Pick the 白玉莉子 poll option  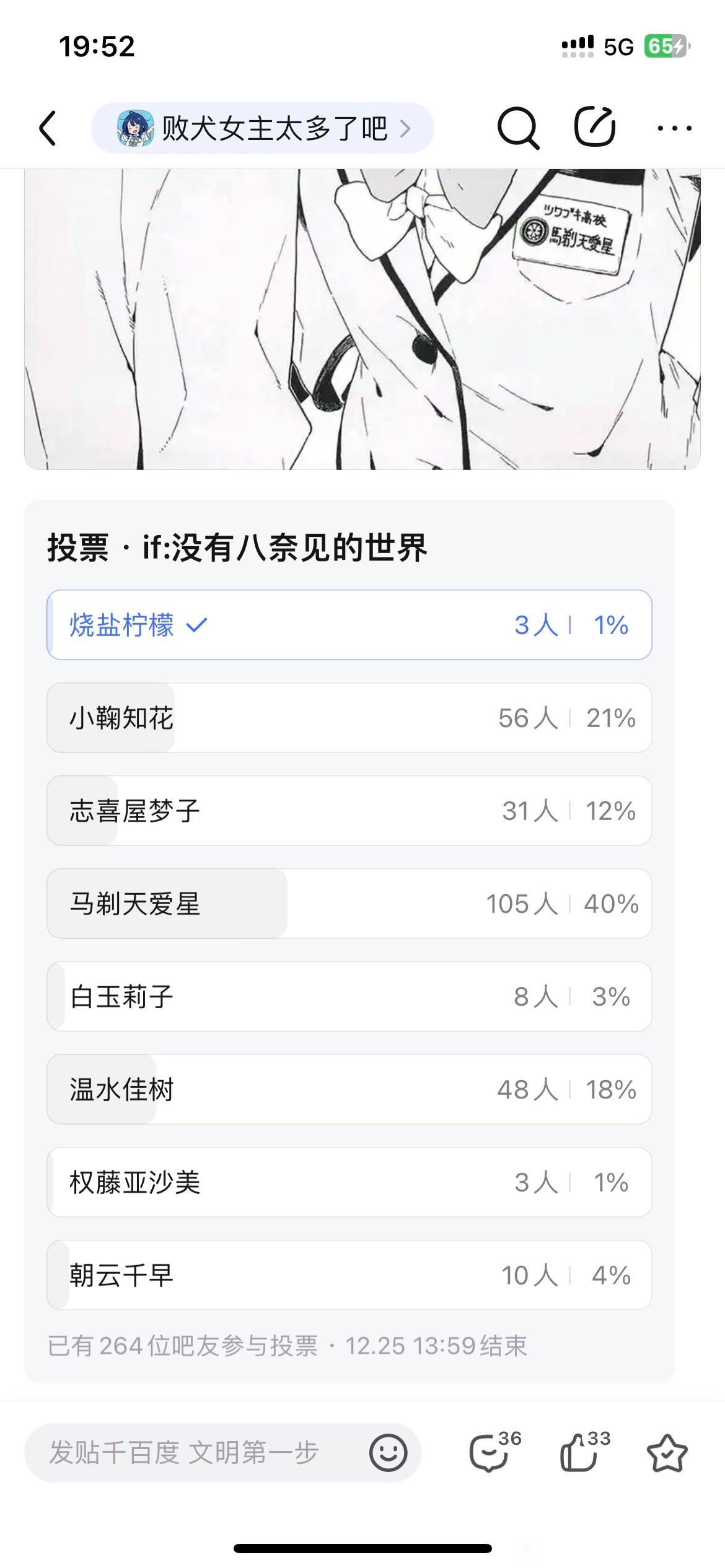(349, 996)
